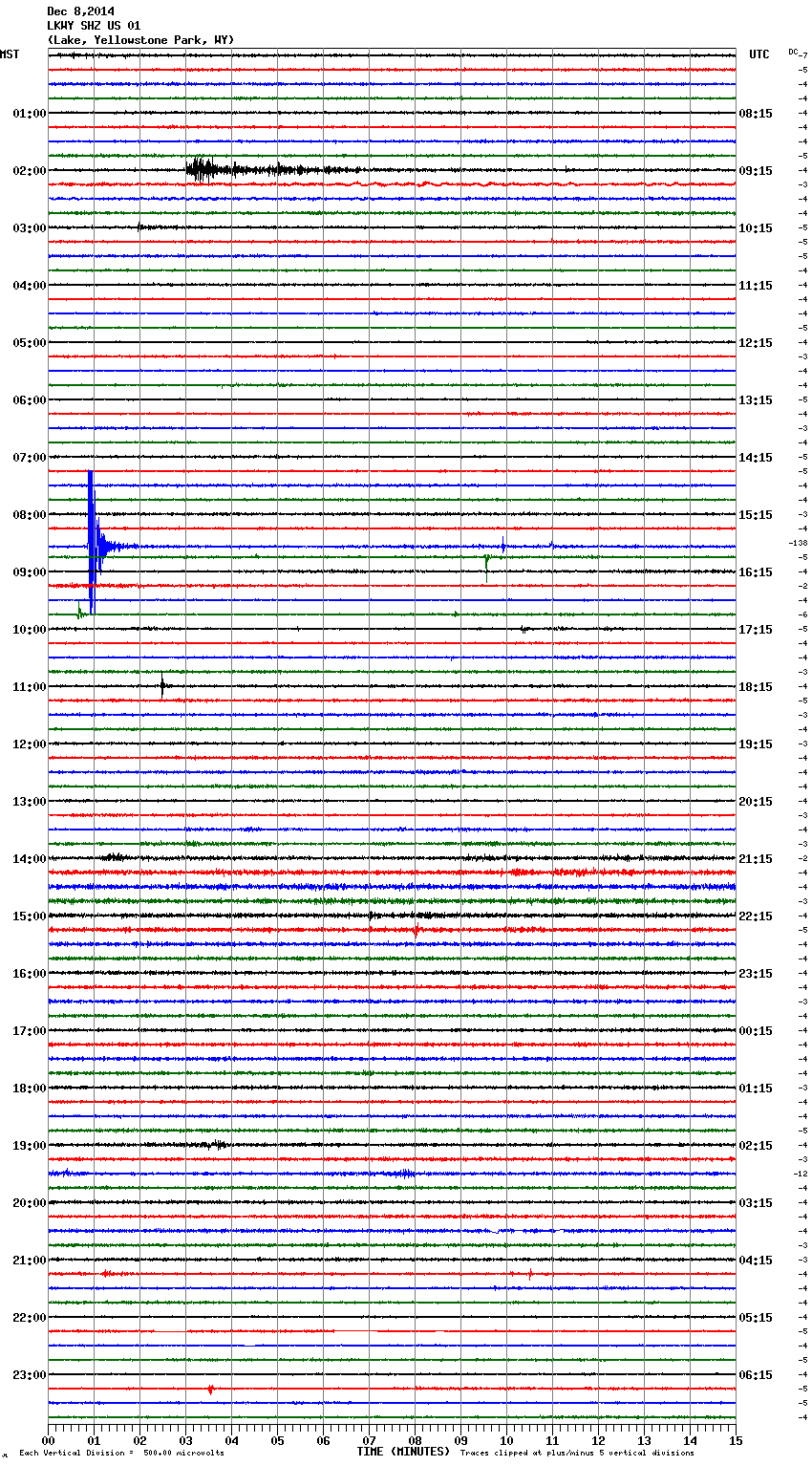Click the red spike on the 21:15 trace

pos(530,1273)
